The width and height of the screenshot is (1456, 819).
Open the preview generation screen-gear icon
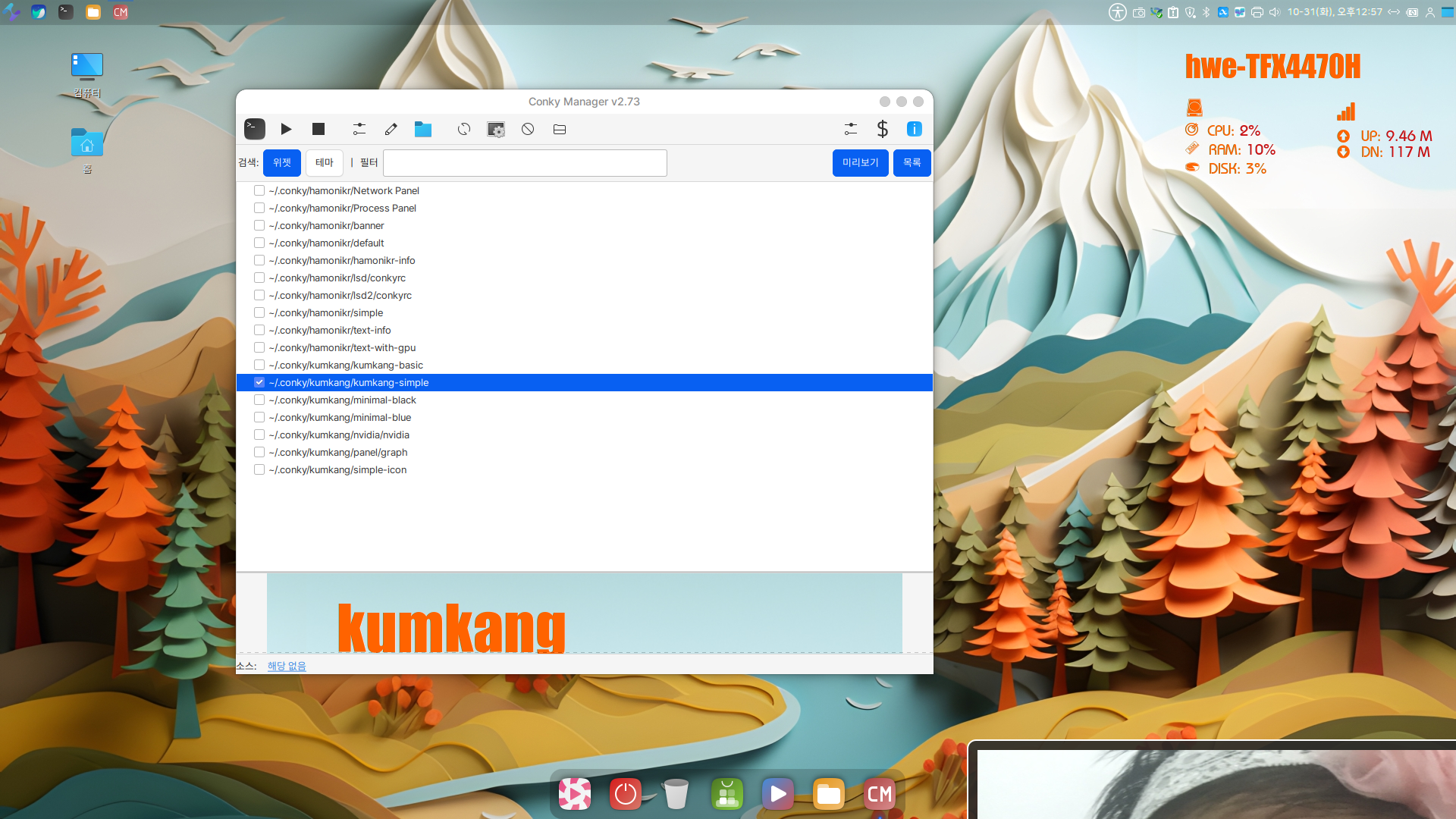click(x=496, y=129)
